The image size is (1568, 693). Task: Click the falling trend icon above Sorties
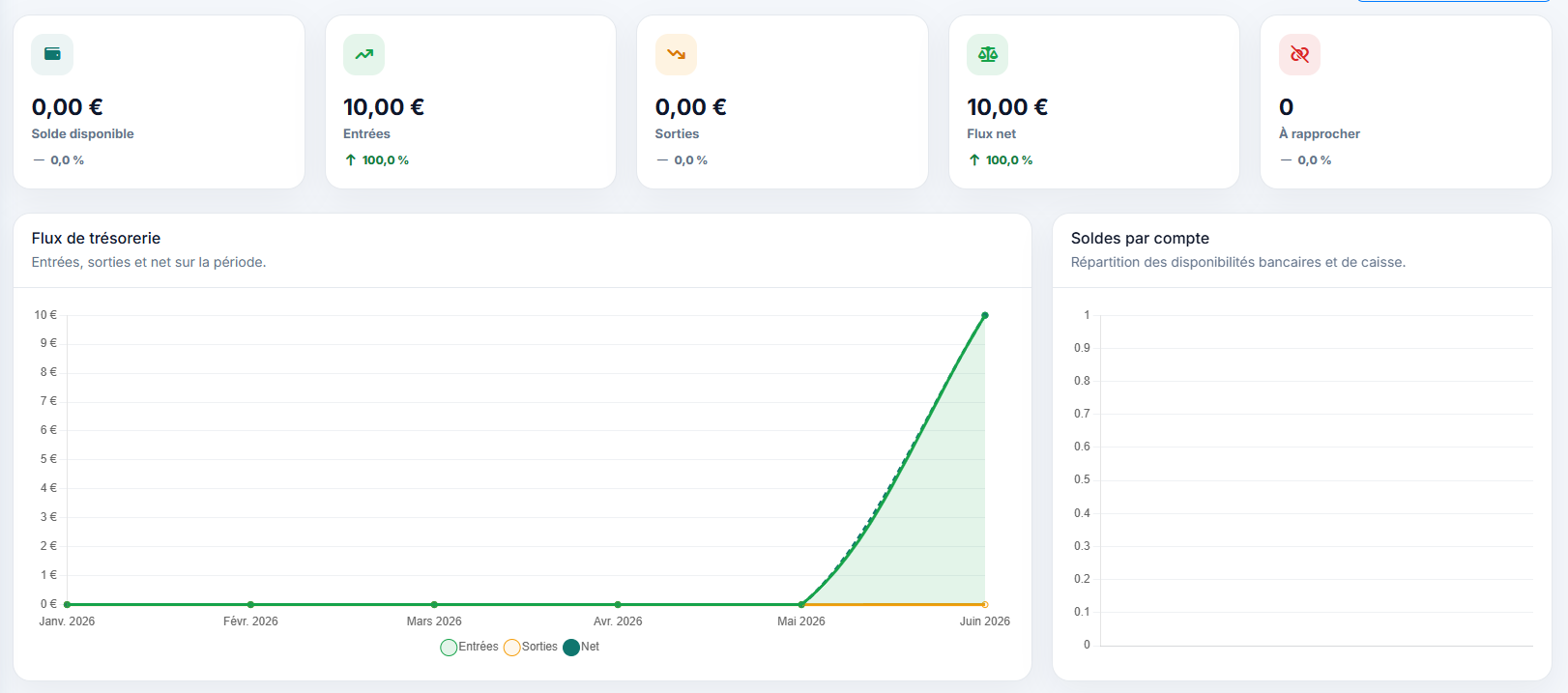pos(676,54)
